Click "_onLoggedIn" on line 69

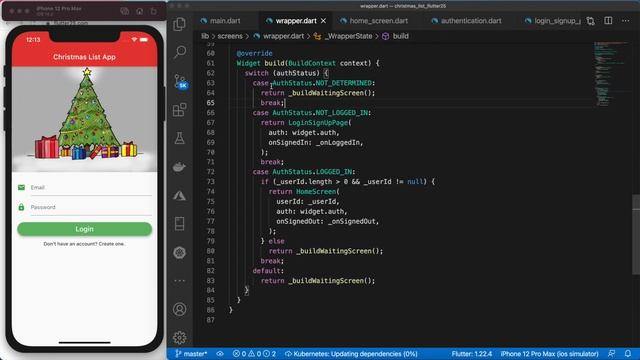pyautogui.click(x=338, y=142)
